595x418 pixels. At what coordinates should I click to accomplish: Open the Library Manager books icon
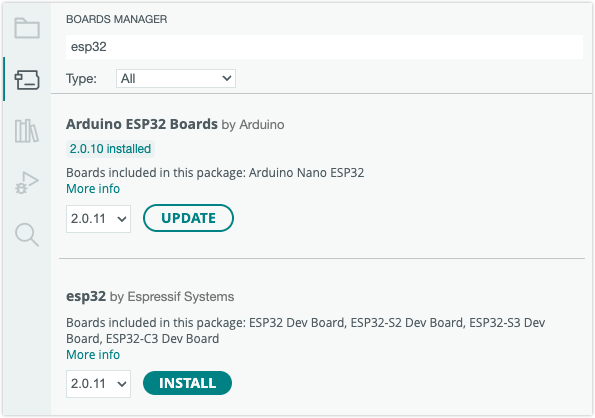27,131
